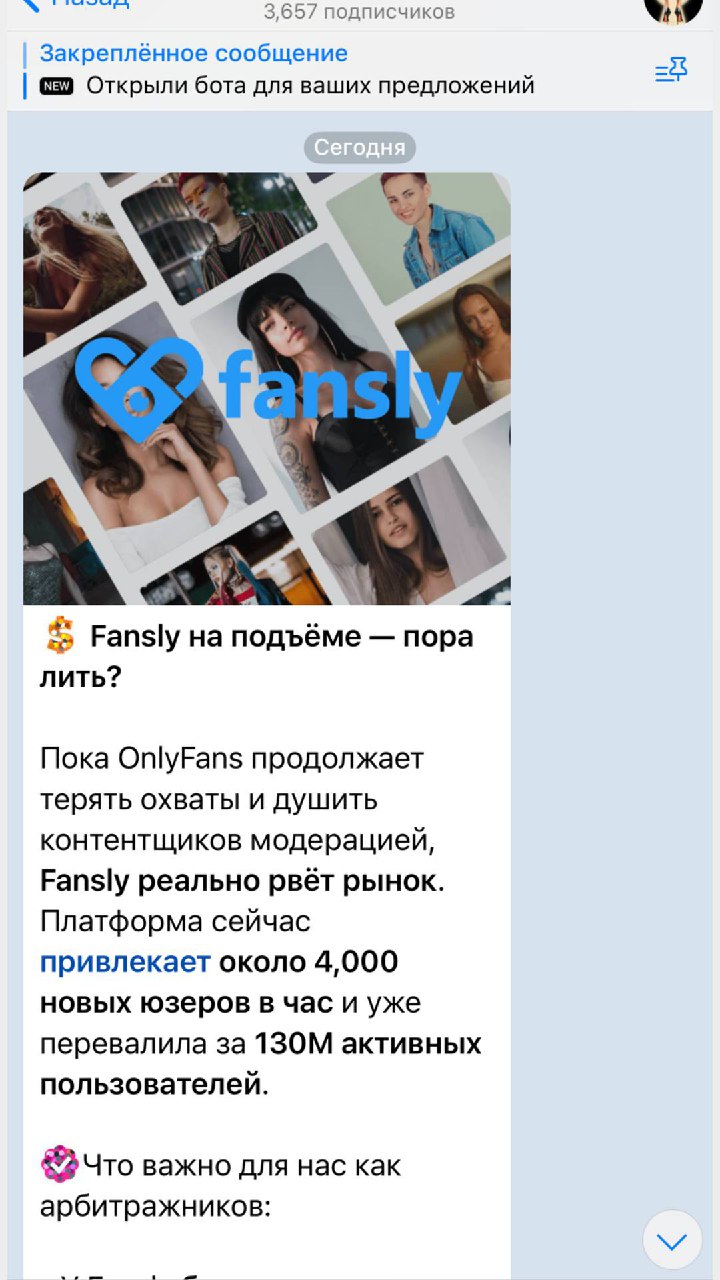720x1280 pixels.
Task: Jump to latest with the down chevron button
Action: pyautogui.click(x=672, y=1241)
